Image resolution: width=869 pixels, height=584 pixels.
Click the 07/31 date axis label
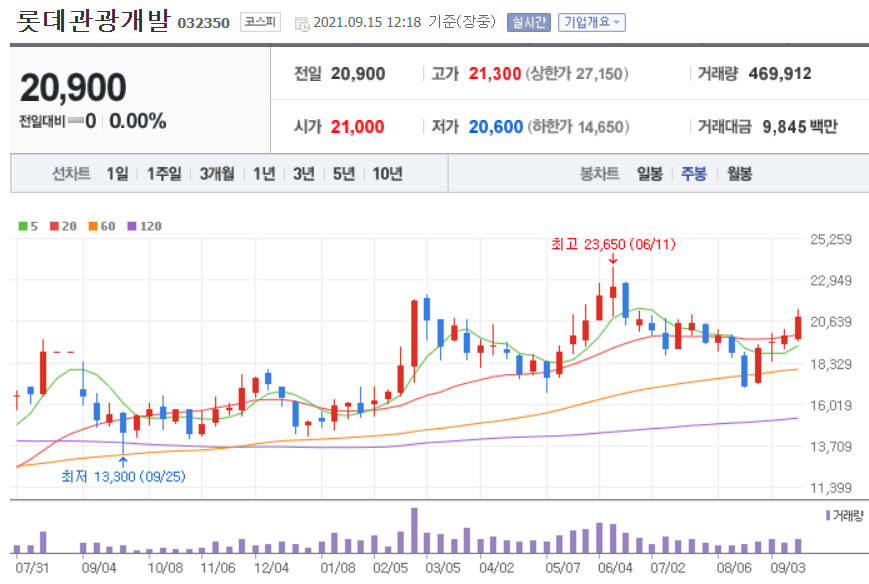32,568
